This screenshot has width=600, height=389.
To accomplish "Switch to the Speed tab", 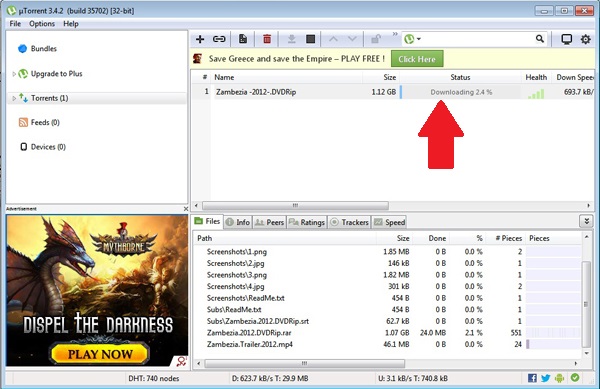I will click(x=389, y=222).
